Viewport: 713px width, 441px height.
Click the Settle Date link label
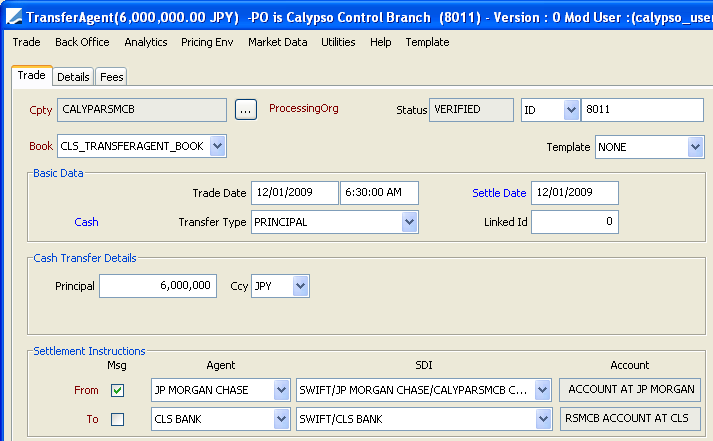[499, 193]
